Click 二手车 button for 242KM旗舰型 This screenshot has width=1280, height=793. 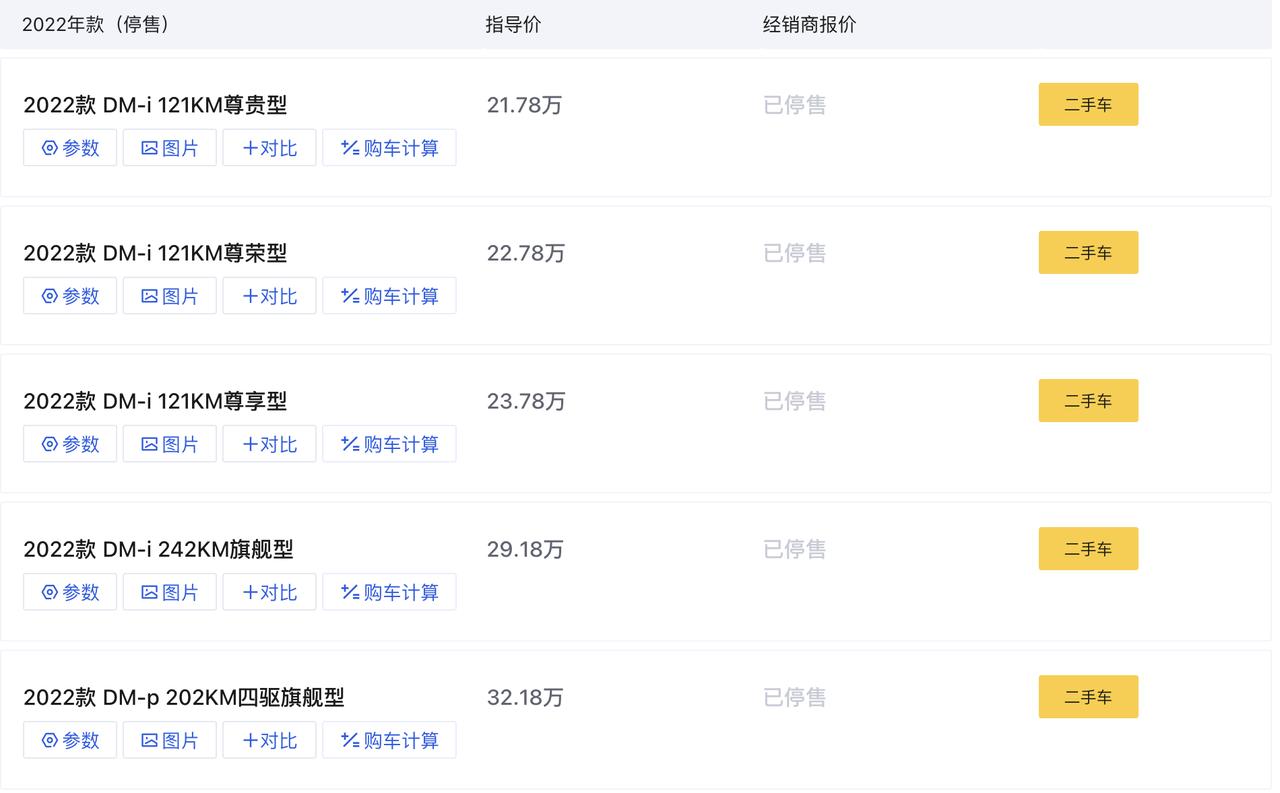1088,548
